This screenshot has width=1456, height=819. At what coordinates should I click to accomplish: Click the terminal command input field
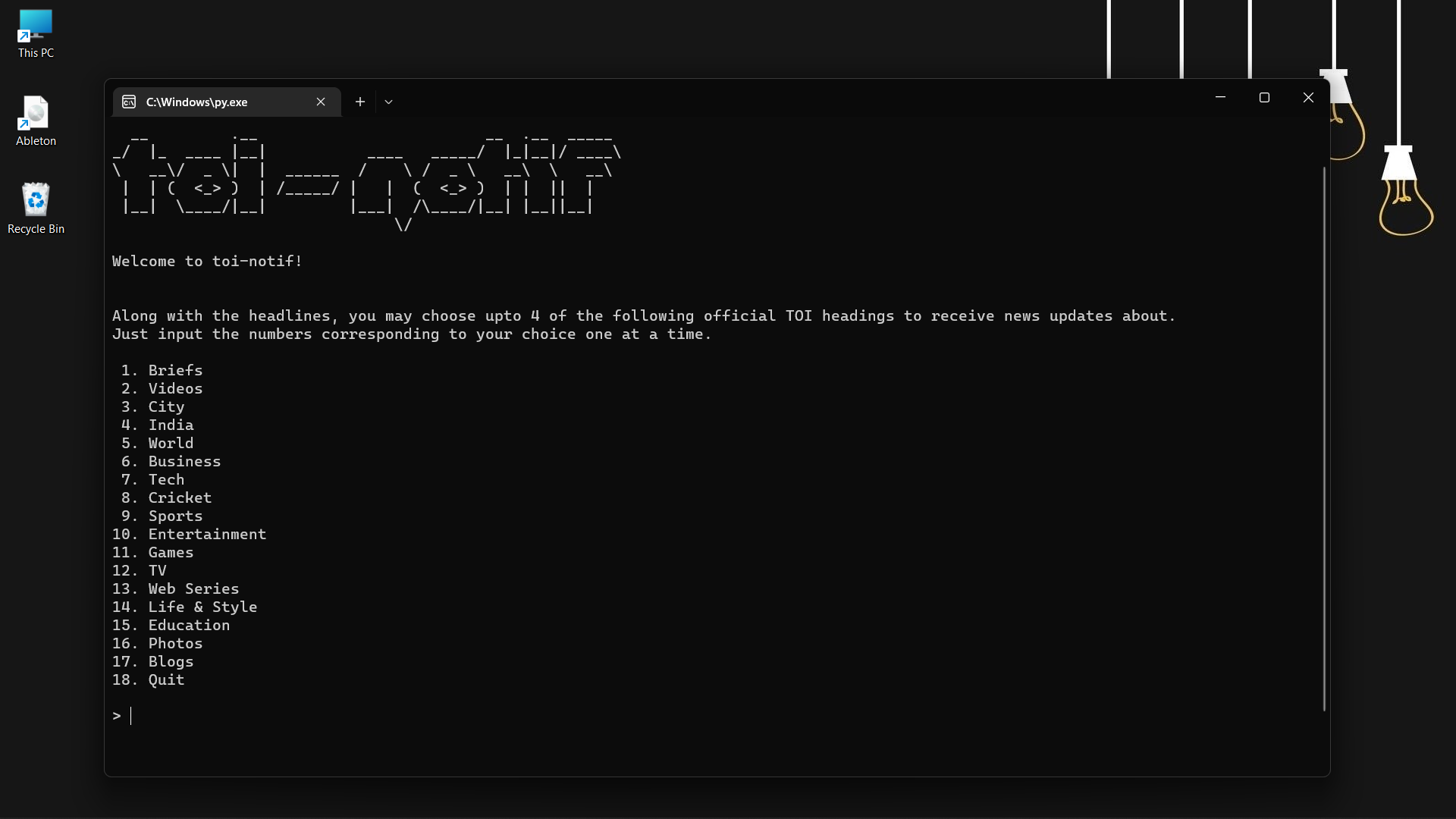click(x=131, y=715)
